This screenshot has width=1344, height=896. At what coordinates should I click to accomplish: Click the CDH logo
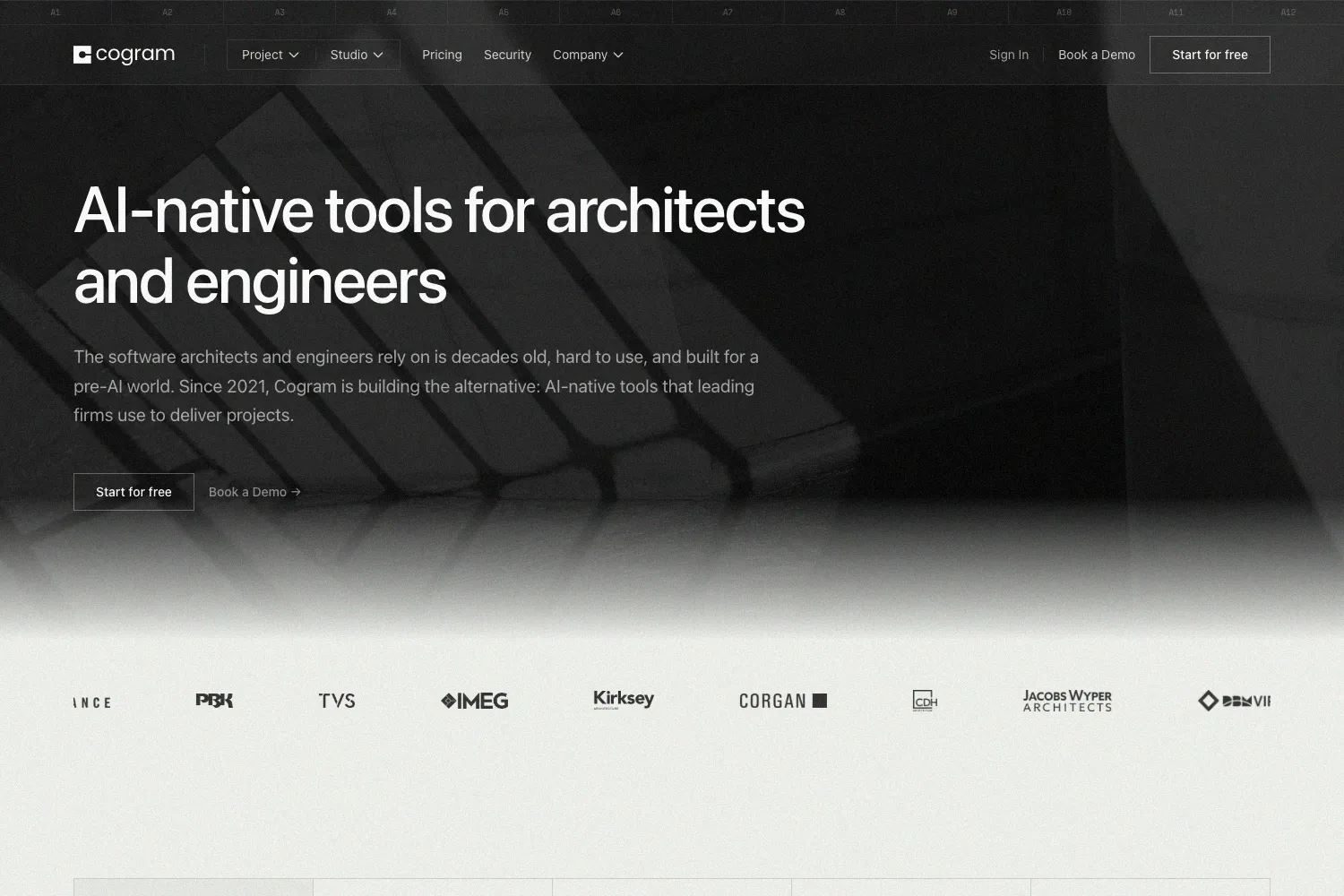click(925, 701)
